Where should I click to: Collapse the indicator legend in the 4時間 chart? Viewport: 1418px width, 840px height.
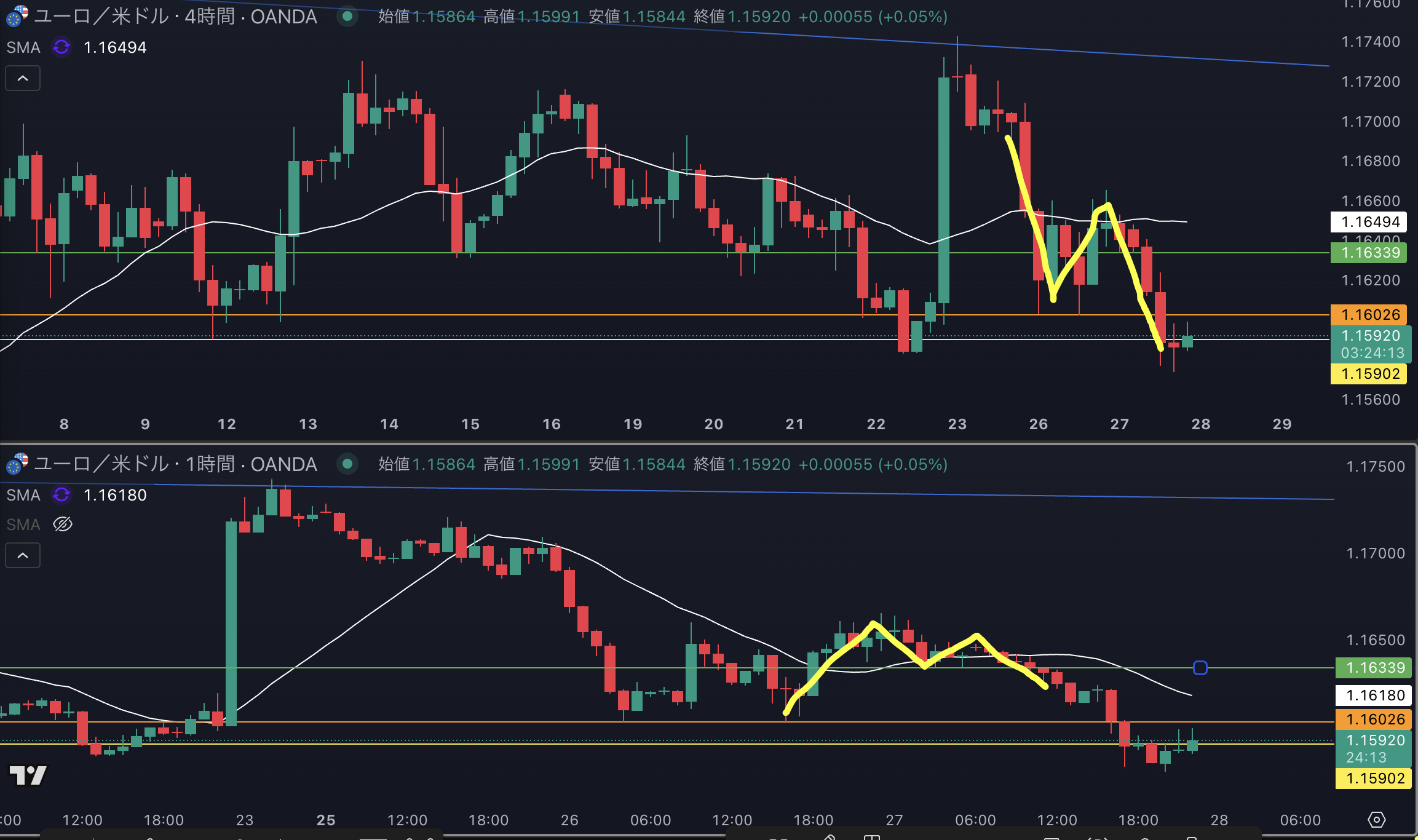[23, 78]
